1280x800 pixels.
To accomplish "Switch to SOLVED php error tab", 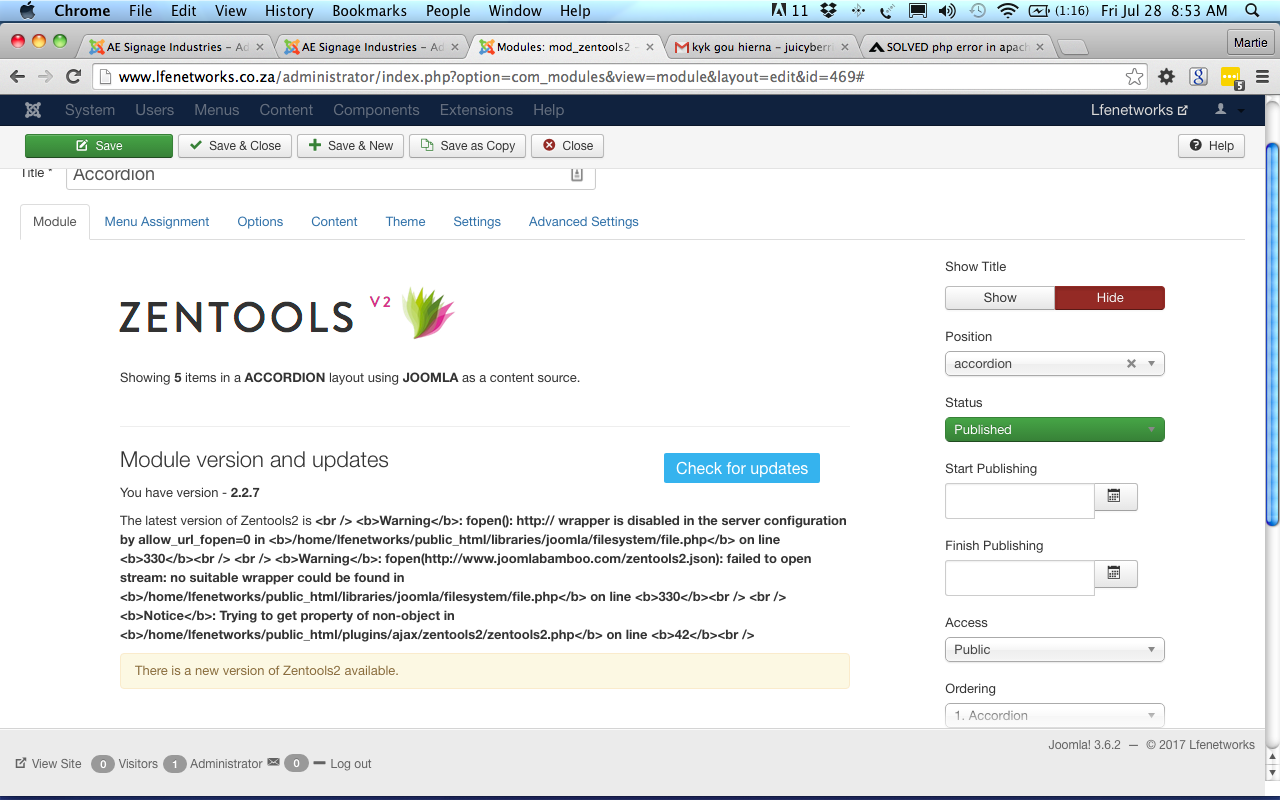I will coord(958,47).
